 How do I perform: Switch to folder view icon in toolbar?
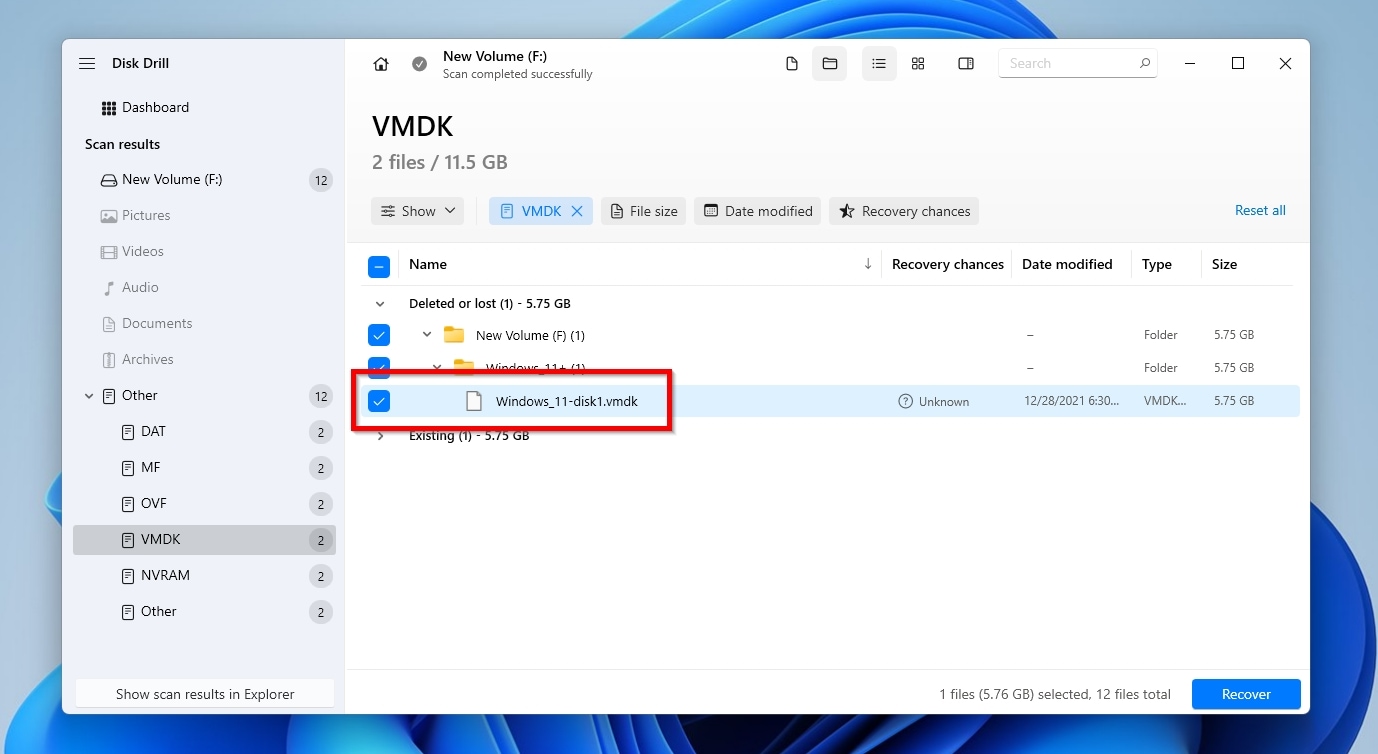tap(830, 64)
